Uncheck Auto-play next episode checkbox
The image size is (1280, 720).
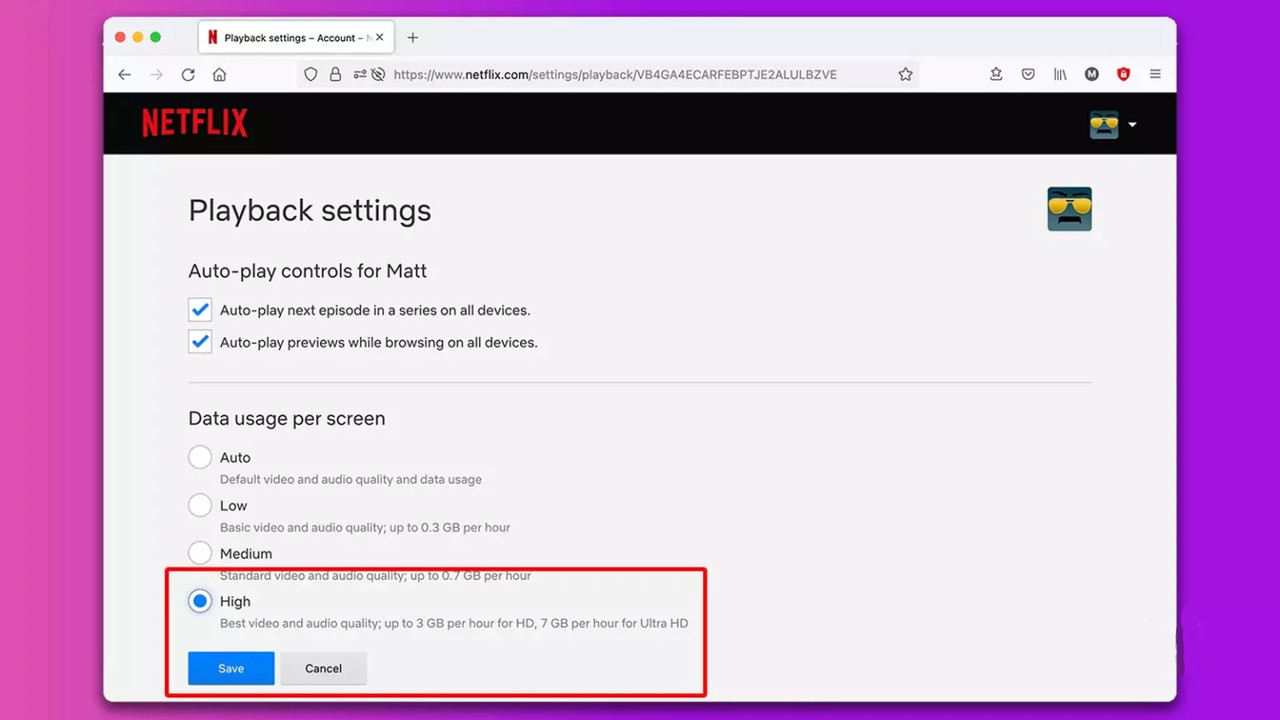[x=200, y=310]
